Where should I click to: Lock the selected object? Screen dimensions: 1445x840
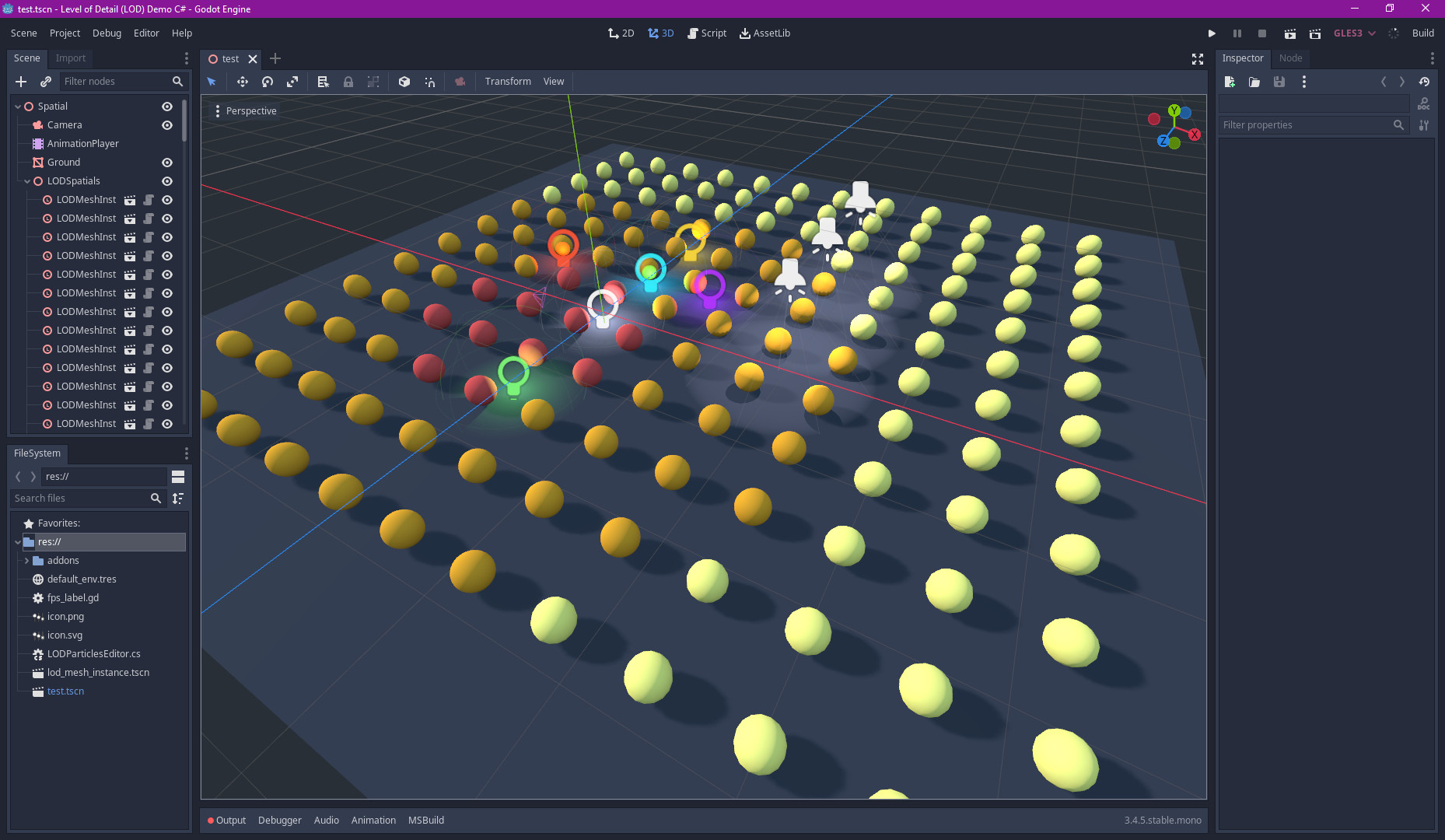(348, 82)
